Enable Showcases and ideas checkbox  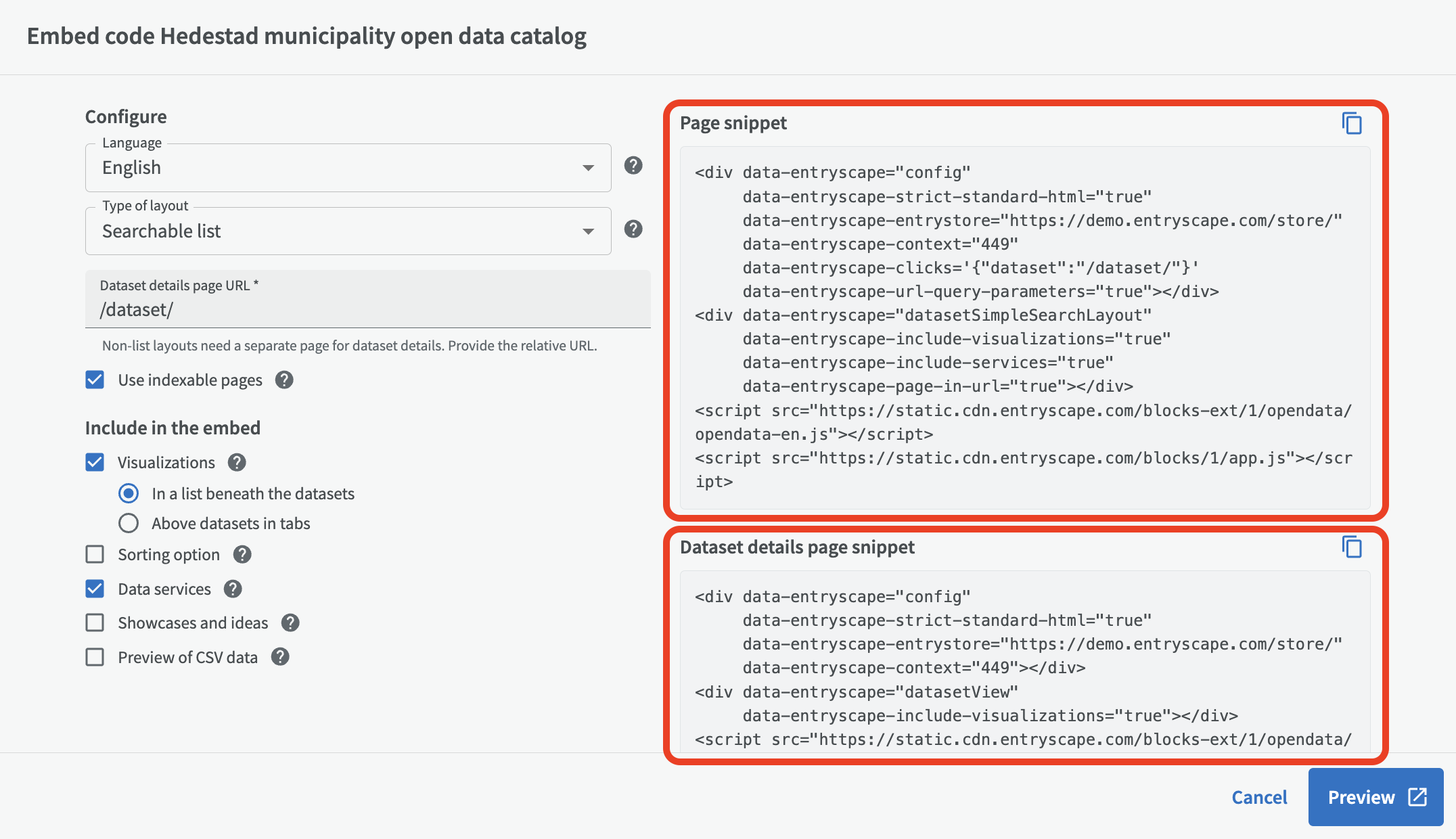point(95,623)
